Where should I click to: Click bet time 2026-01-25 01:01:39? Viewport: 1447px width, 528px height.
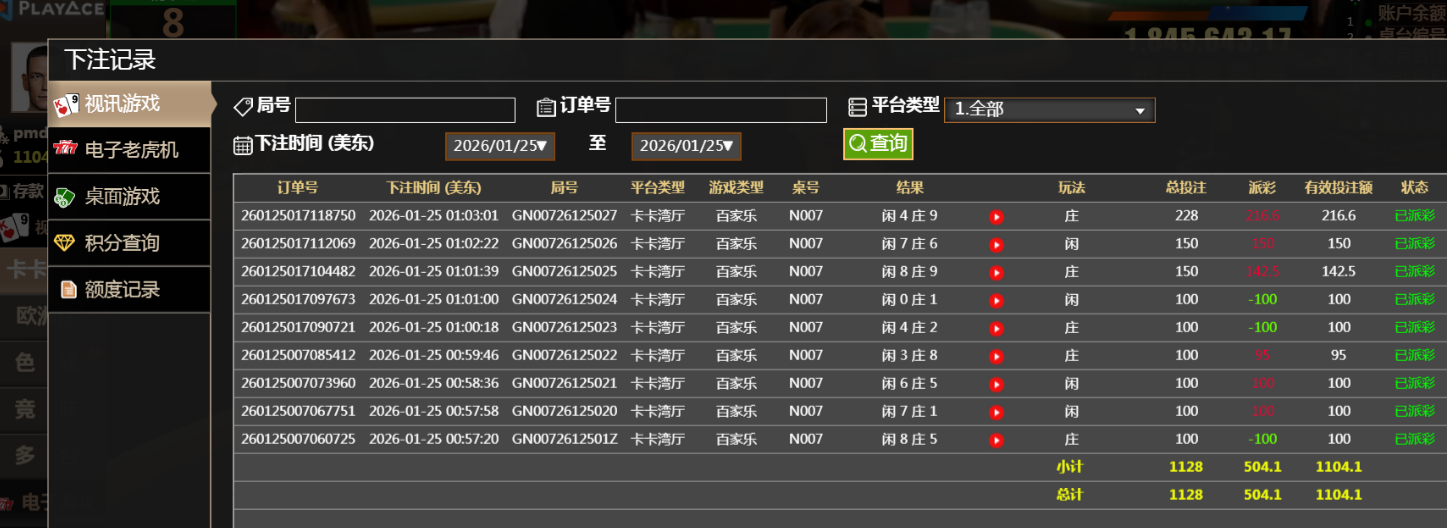(434, 271)
